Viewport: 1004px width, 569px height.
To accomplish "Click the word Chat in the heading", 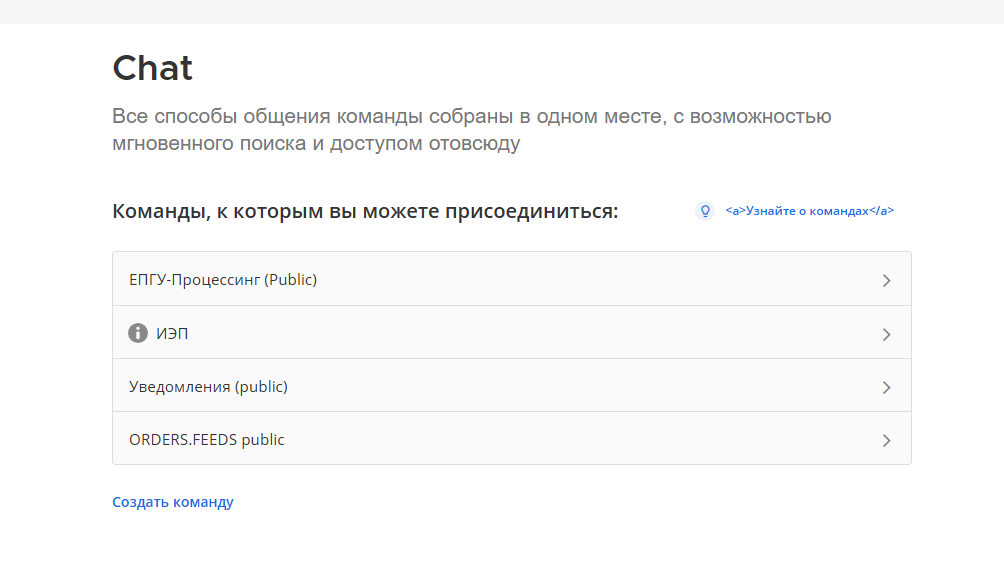I will [152, 68].
